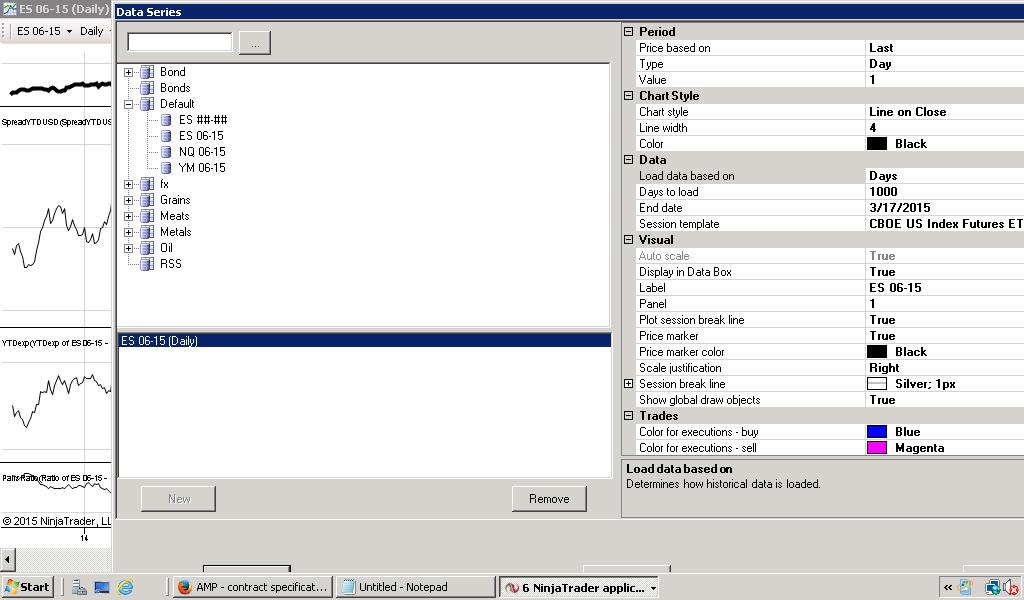Image resolution: width=1024 pixels, height=600 pixels.
Task: Click the Bonds list database icon
Action: (148, 88)
